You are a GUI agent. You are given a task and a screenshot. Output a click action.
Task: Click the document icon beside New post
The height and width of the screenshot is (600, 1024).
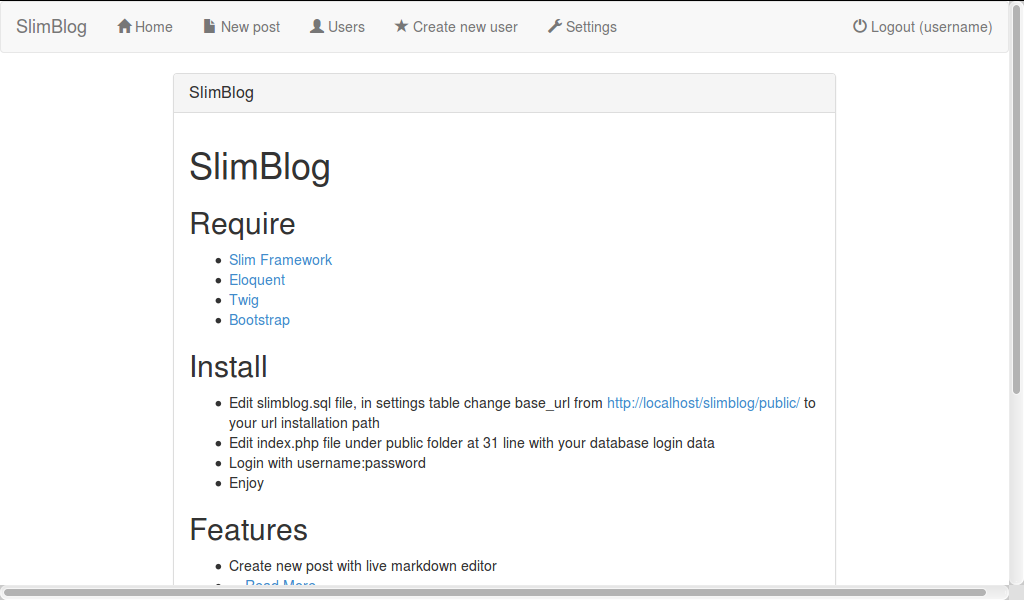[209, 26]
